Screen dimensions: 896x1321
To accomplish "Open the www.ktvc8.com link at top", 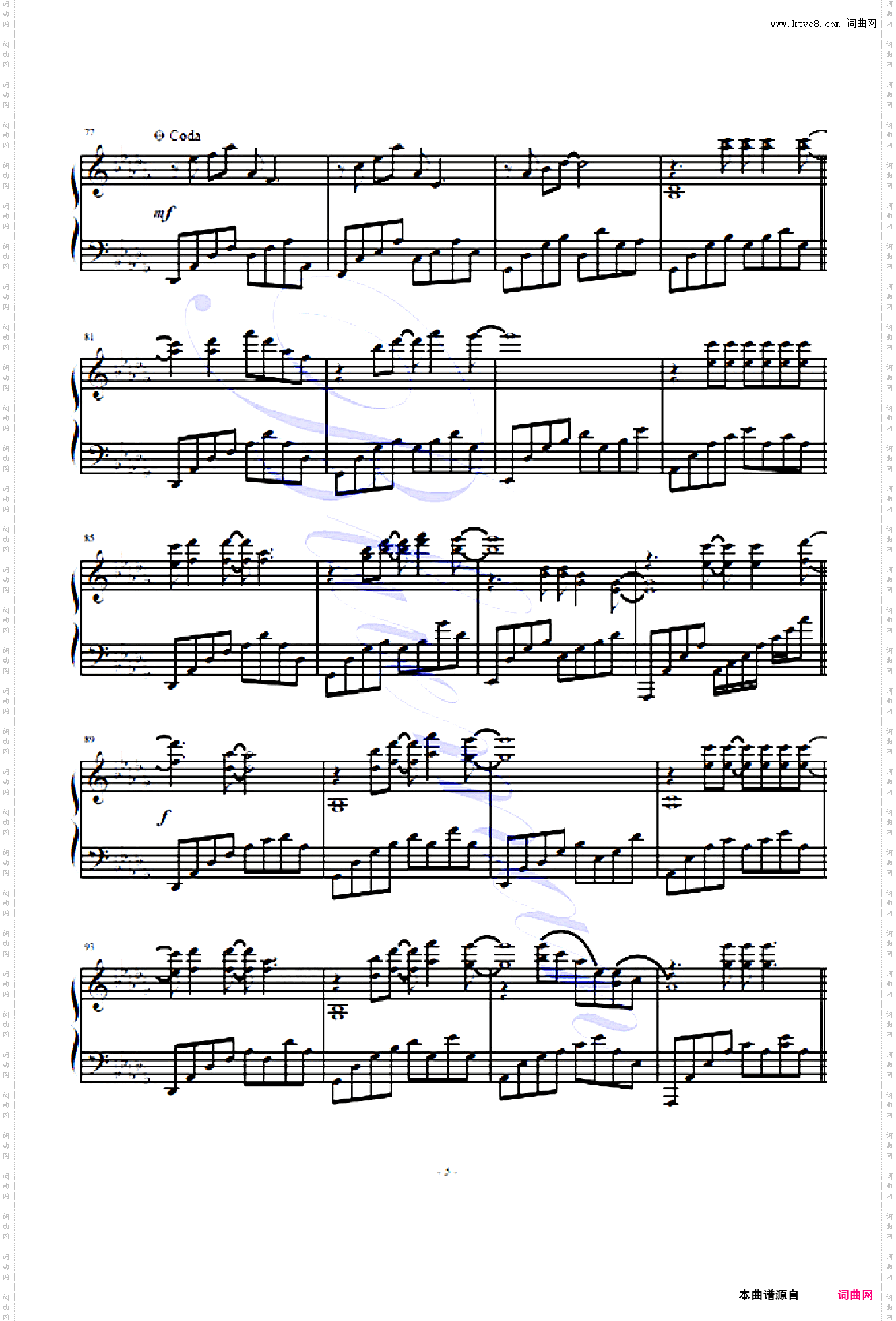I will [x=805, y=24].
